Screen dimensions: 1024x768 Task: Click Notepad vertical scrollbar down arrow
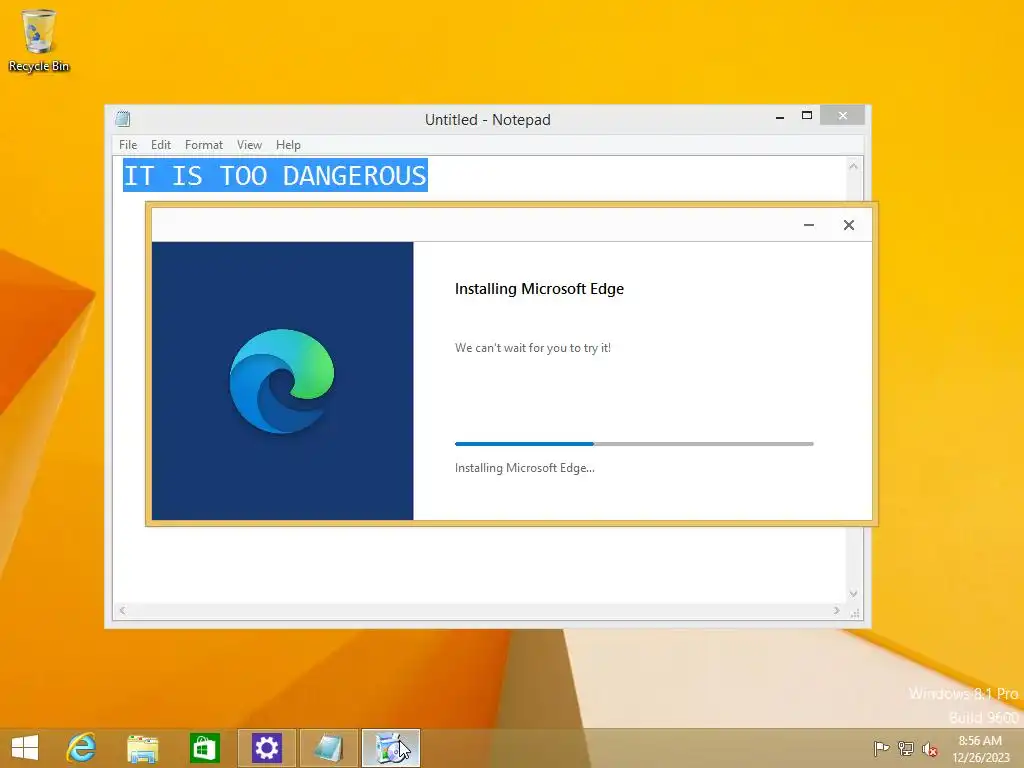(x=853, y=594)
